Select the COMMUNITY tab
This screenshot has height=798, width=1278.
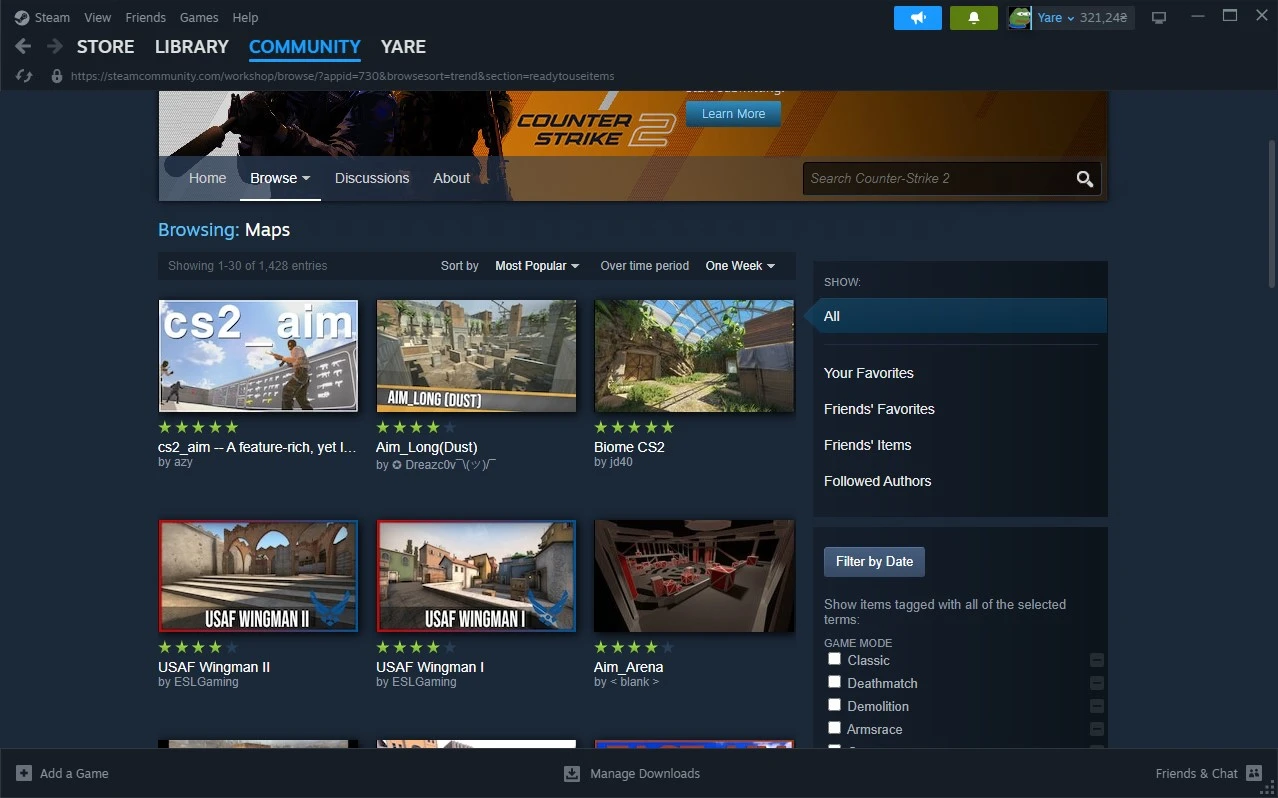[305, 47]
